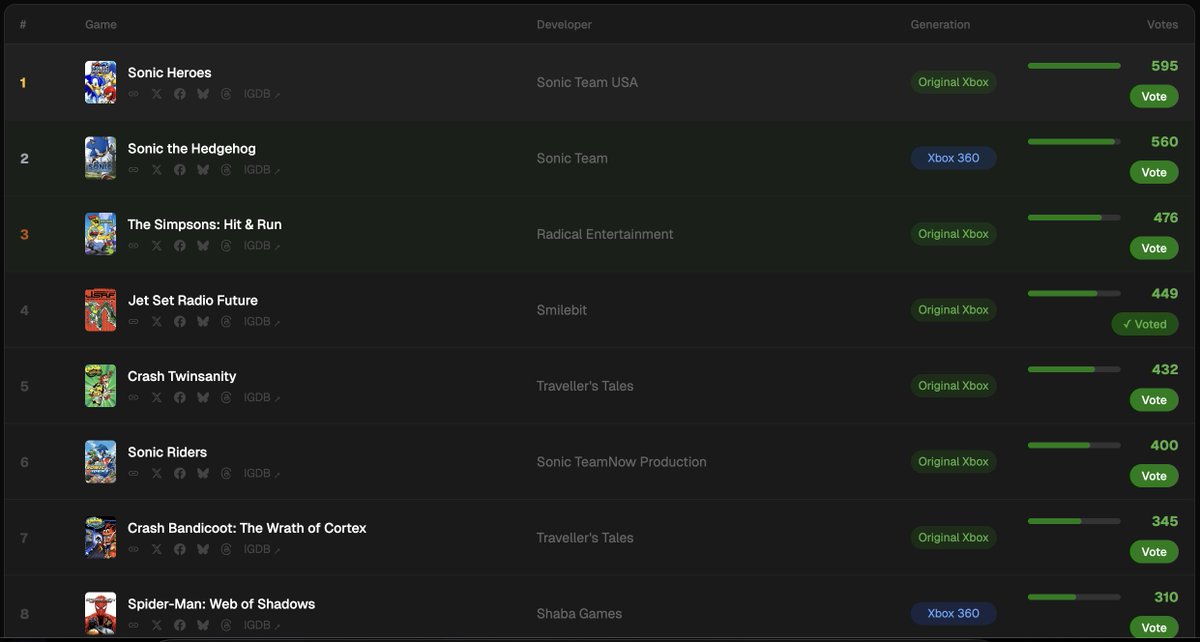
Task: Copy link icon under Crash Twinsanity
Action: 133,398
